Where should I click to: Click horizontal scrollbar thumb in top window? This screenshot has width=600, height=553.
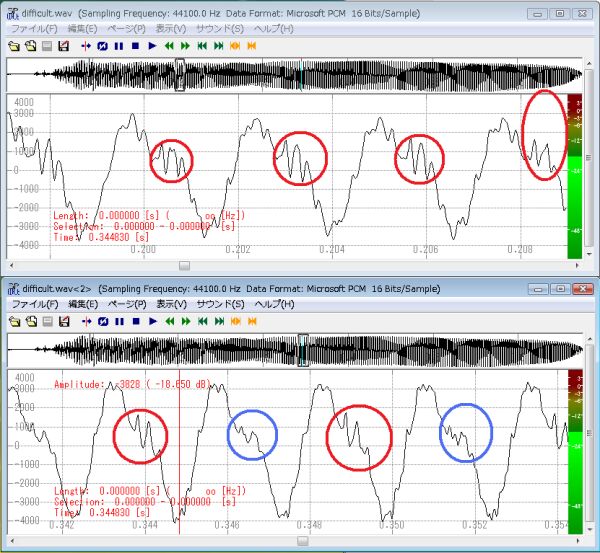tap(184, 265)
